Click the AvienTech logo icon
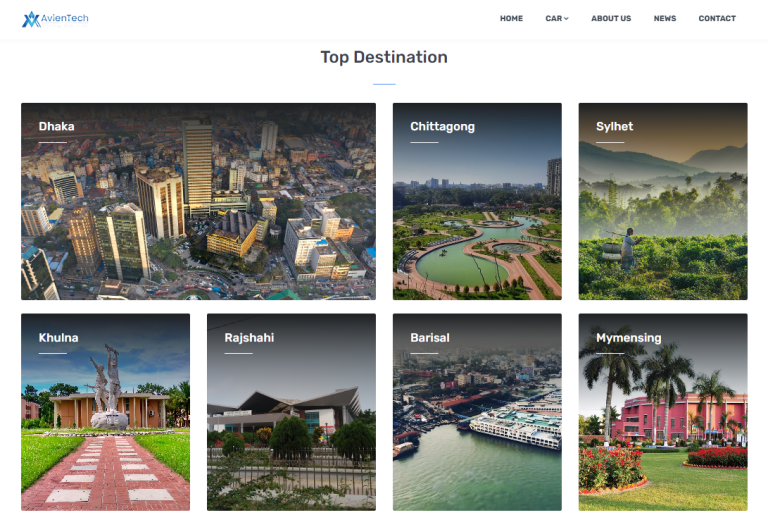Screen dimensions: 768x527 pos(31,19)
